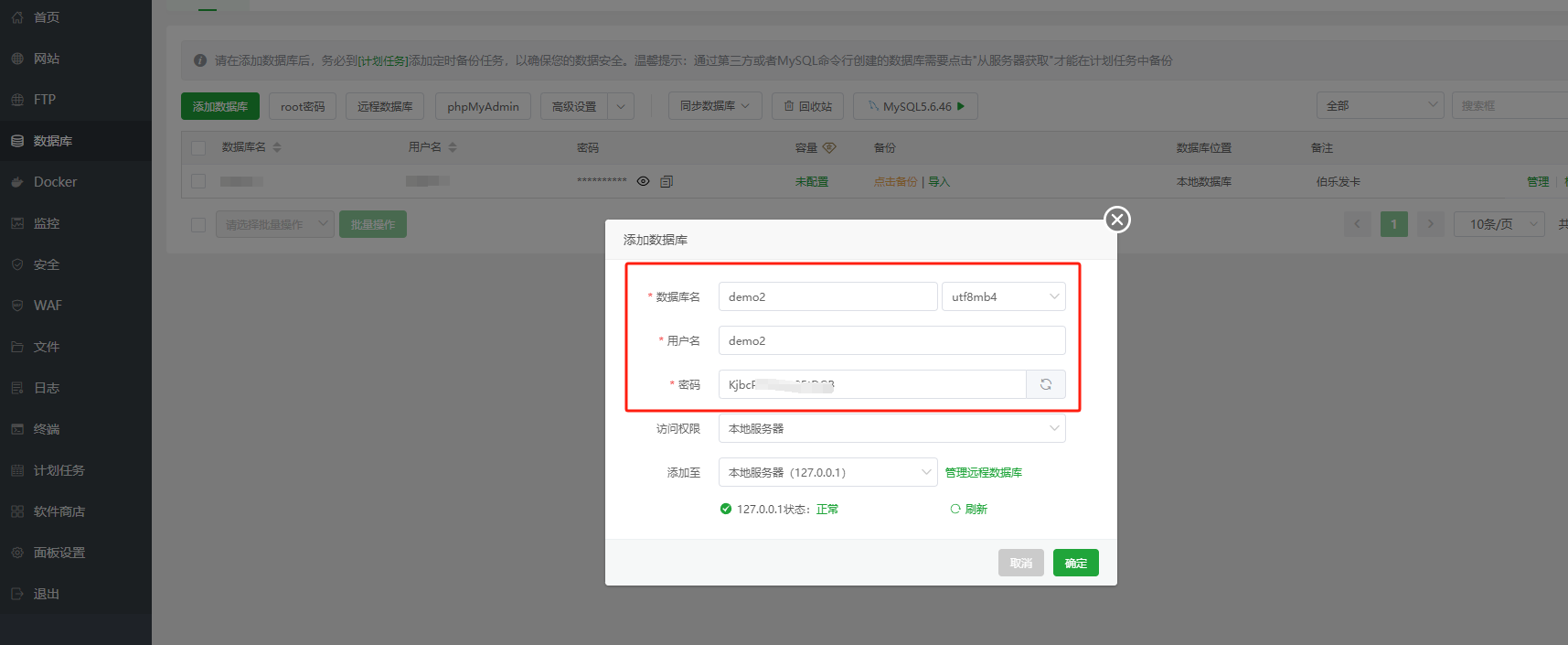1568x645 pixels.
Task: Select the header select-all checkbox
Action: (x=198, y=147)
